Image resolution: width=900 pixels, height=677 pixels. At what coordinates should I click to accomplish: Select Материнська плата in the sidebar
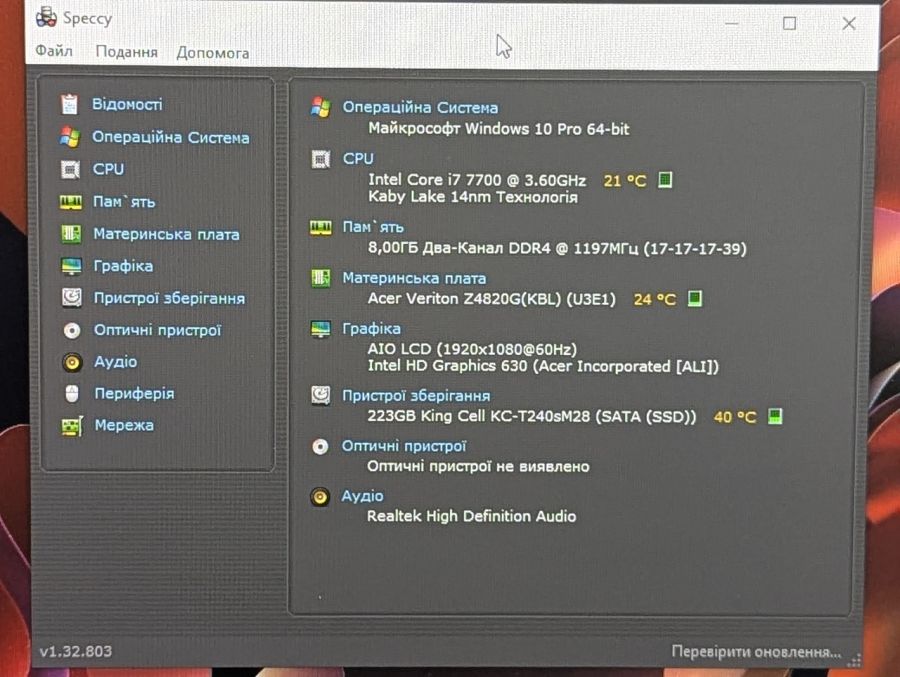pos(166,234)
